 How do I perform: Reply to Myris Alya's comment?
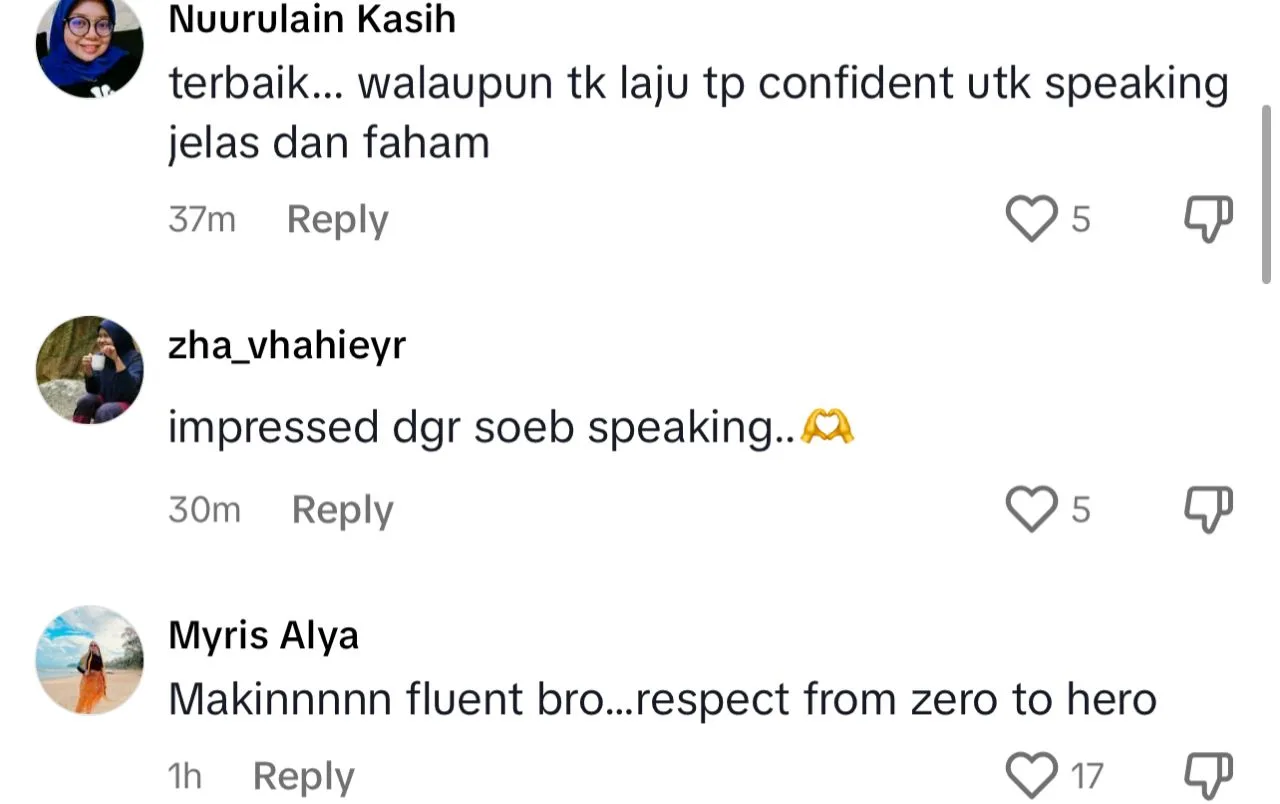303,777
